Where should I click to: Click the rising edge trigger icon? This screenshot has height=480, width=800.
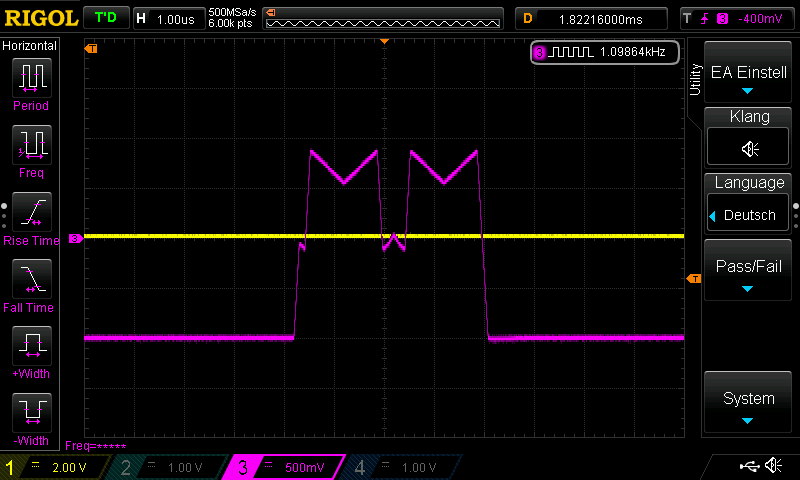pos(704,19)
